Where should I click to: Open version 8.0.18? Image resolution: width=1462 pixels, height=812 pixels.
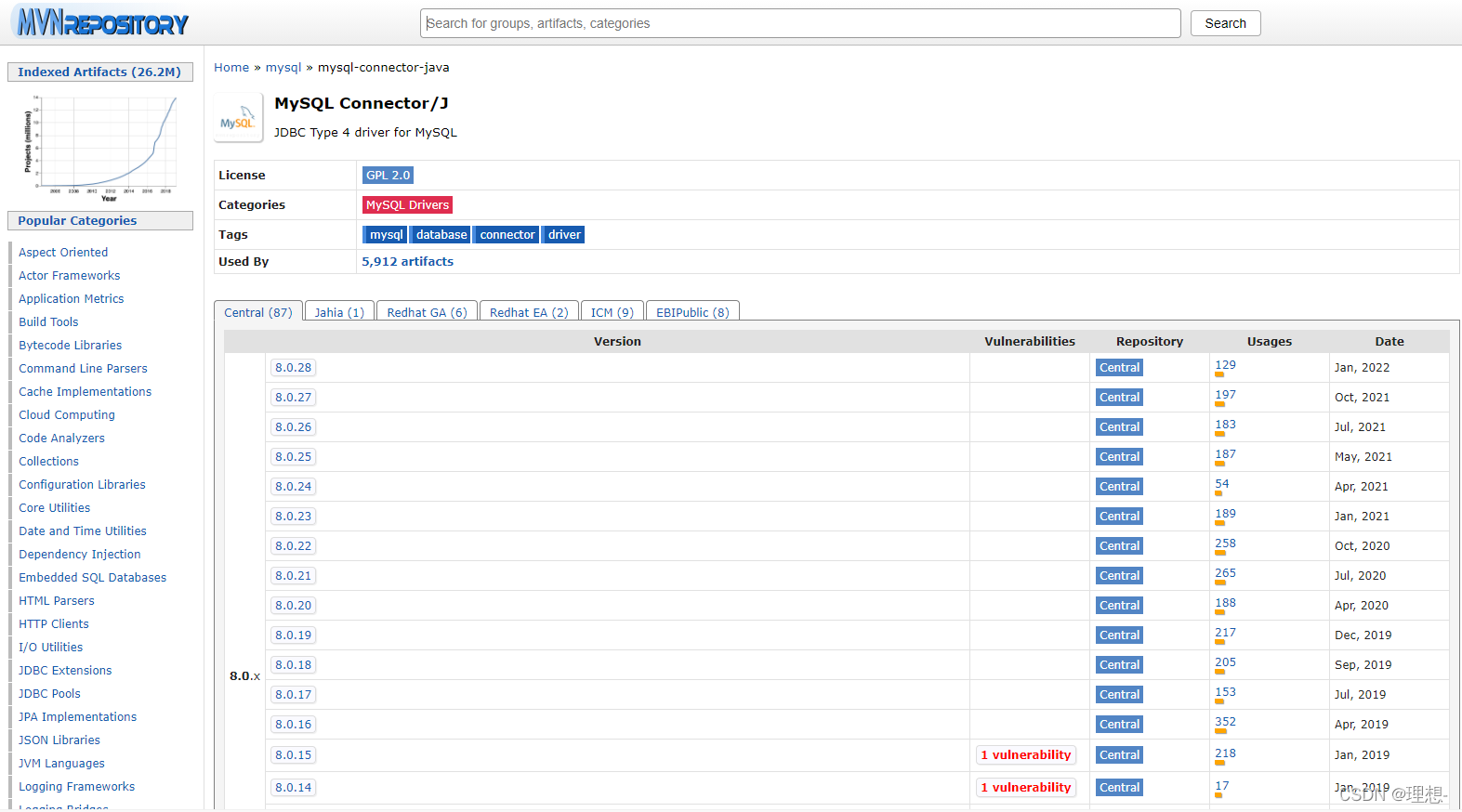pos(293,665)
